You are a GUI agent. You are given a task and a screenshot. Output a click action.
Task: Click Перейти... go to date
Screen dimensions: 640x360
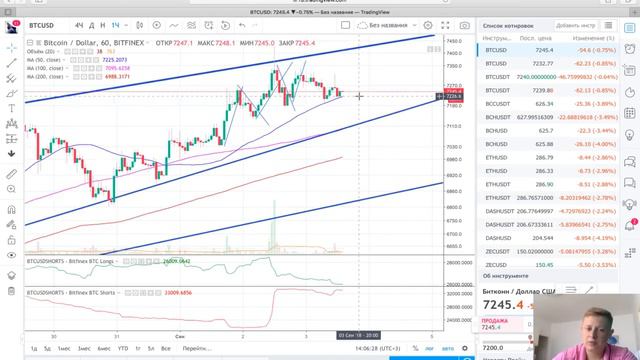click(x=197, y=349)
